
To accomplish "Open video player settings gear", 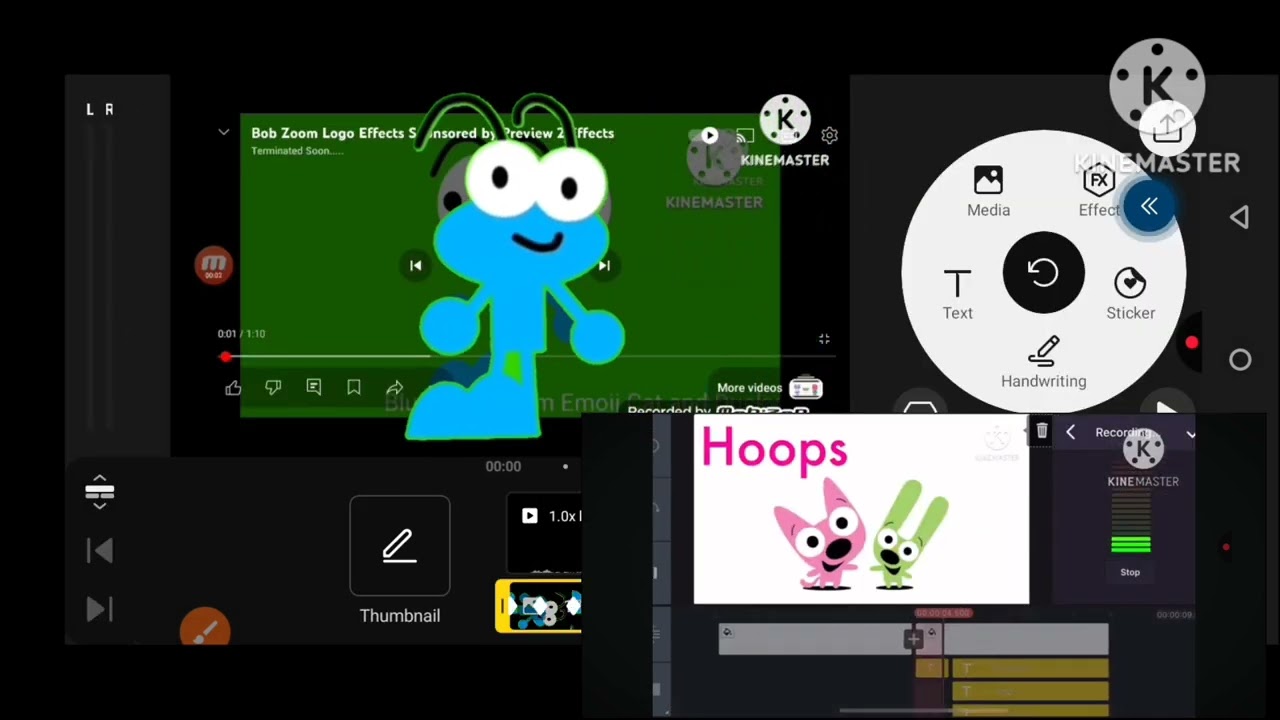I will pos(829,135).
